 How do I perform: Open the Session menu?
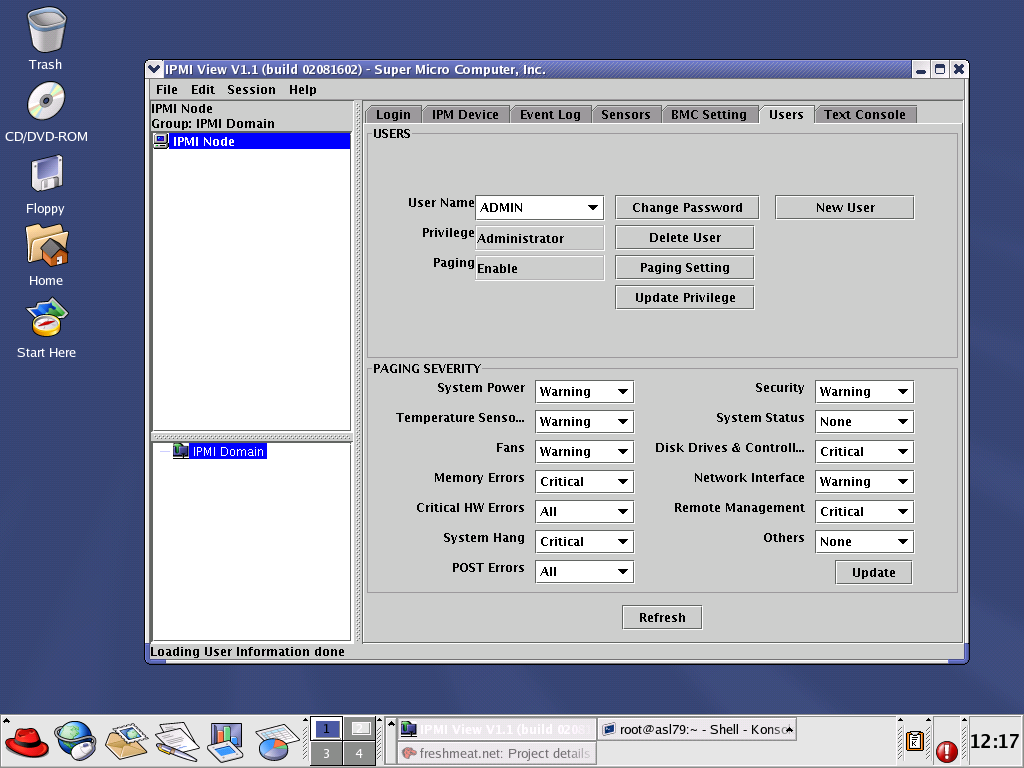[x=251, y=89]
